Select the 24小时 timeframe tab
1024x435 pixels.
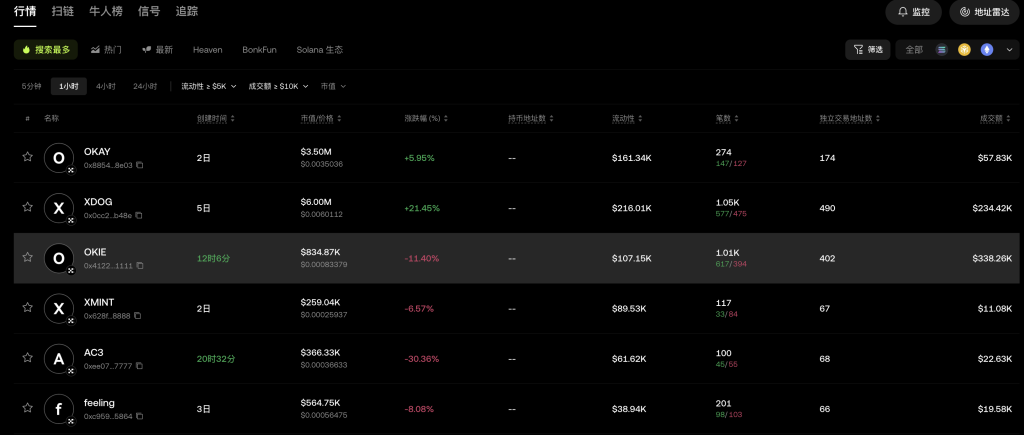tap(145, 86)
